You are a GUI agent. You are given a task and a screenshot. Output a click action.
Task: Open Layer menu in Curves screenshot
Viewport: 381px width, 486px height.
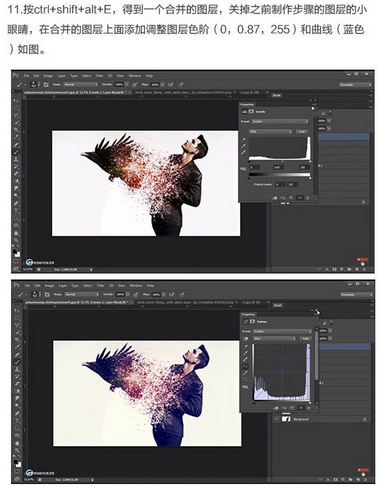click(63, 286)
